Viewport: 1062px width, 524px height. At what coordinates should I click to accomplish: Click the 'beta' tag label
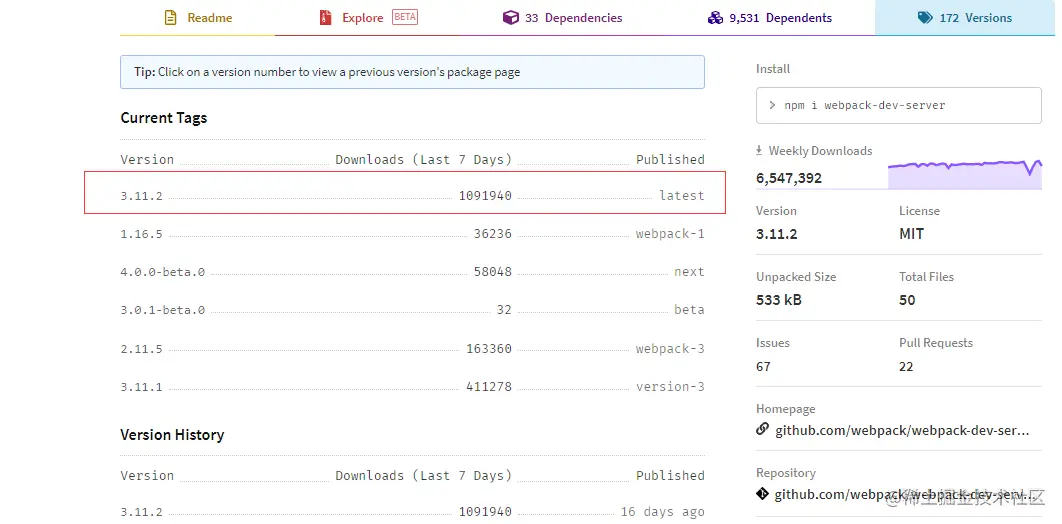(689, 309)
